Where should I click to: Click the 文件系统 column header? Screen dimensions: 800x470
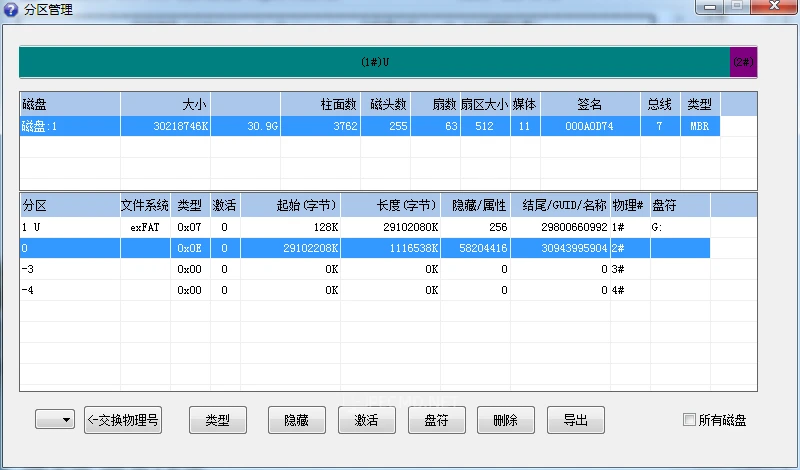point(145,205)
